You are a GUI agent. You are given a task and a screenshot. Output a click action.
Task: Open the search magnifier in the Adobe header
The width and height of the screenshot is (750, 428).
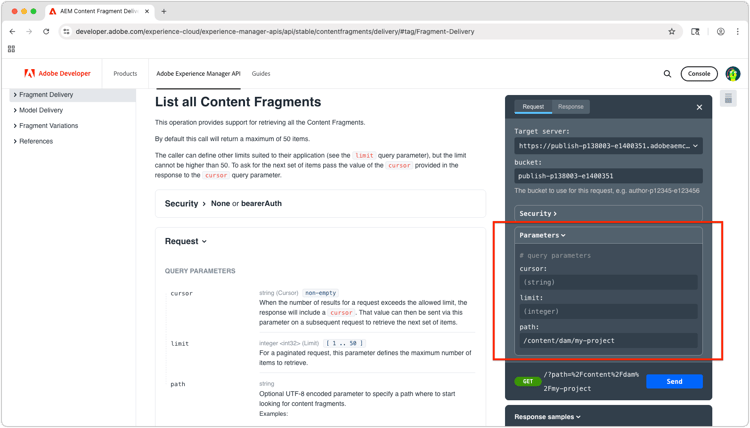click(x=667, y=74)
